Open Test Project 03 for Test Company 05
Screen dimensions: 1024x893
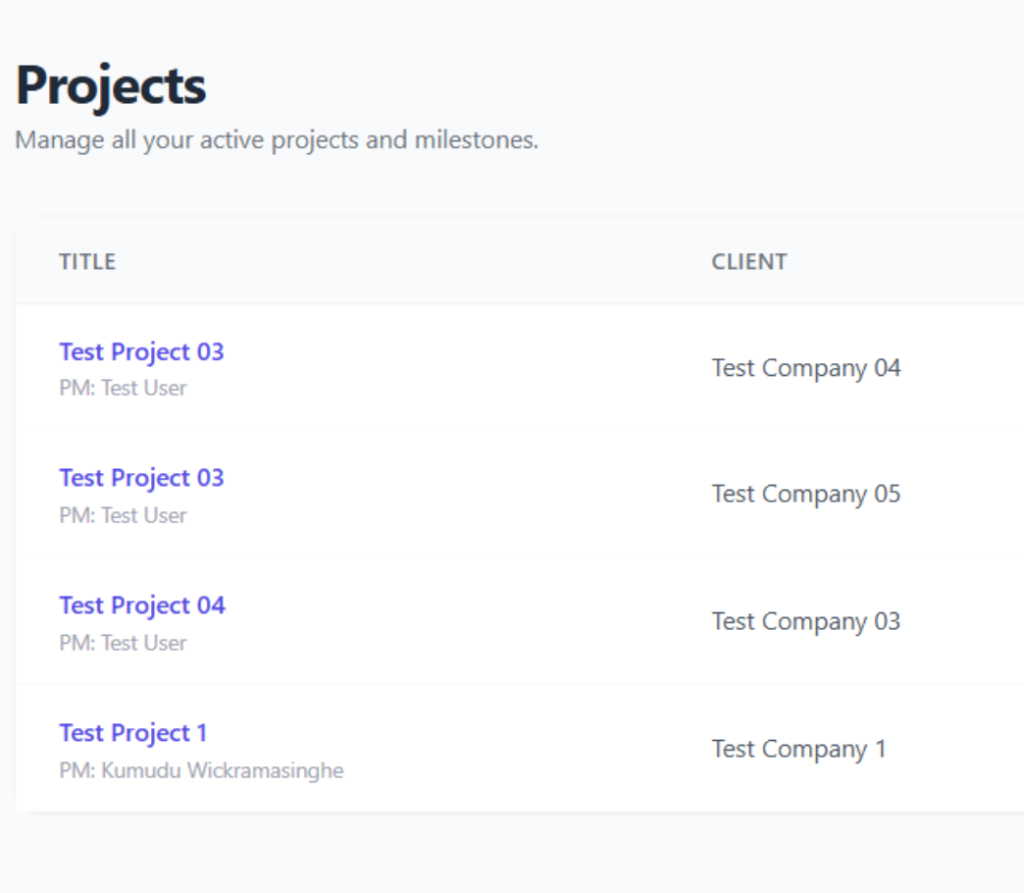pyautogui.click(x=141, y=478)
